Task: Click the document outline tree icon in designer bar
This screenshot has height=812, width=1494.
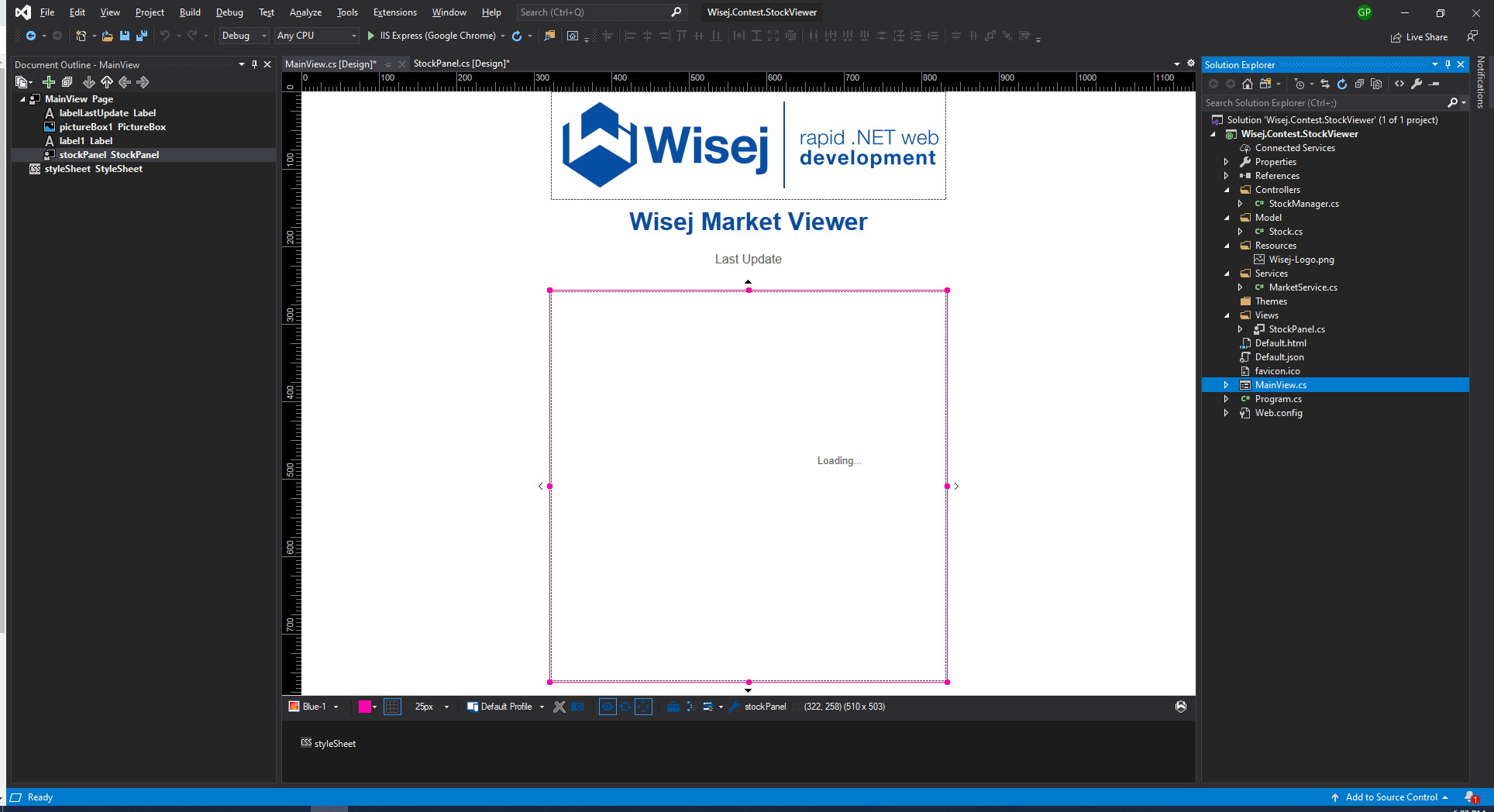Action: pos(690,707)
